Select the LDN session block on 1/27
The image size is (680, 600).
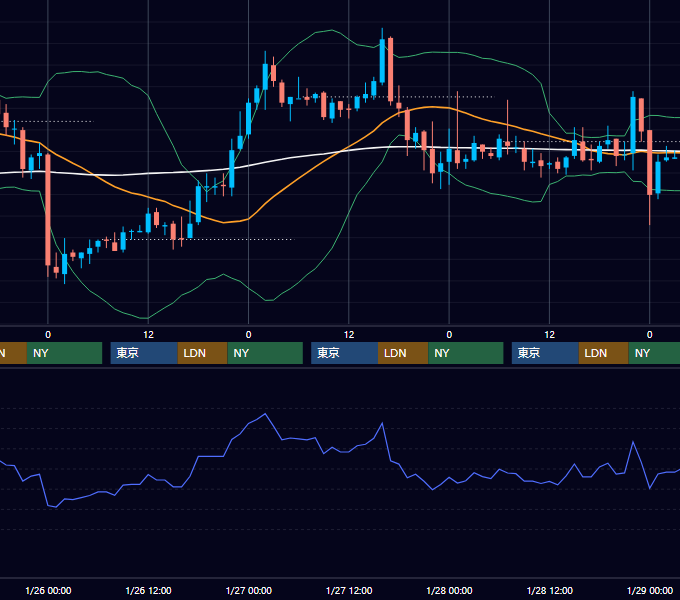click(403, 353)
